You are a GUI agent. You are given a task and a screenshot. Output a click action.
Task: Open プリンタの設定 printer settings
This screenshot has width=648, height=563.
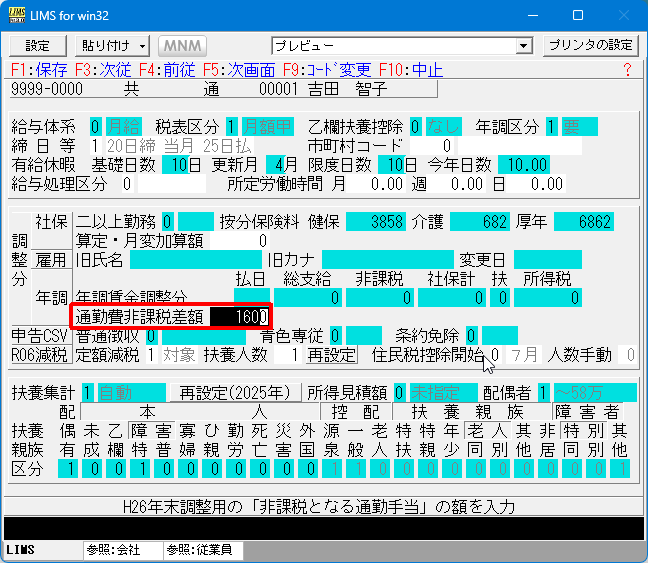[x=590, y=46]
